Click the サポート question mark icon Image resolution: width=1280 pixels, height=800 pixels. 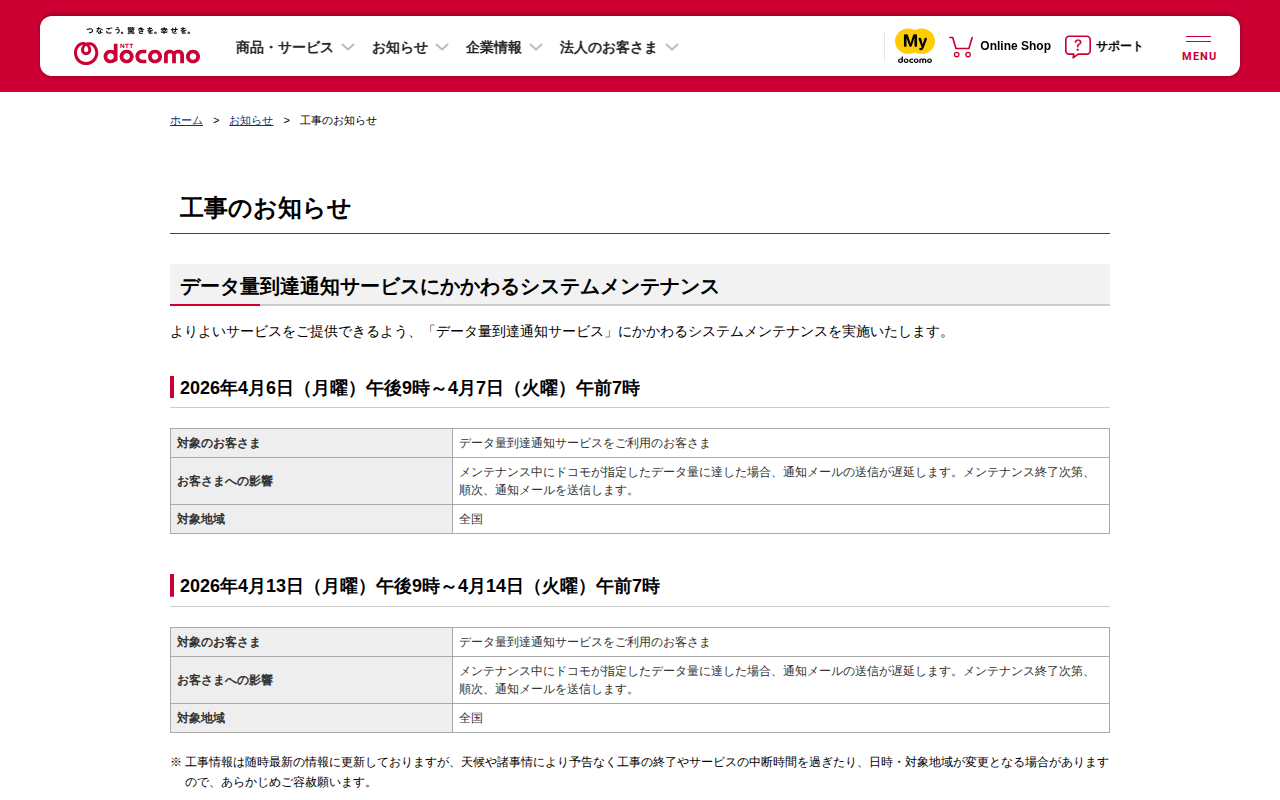point(1077,46)
